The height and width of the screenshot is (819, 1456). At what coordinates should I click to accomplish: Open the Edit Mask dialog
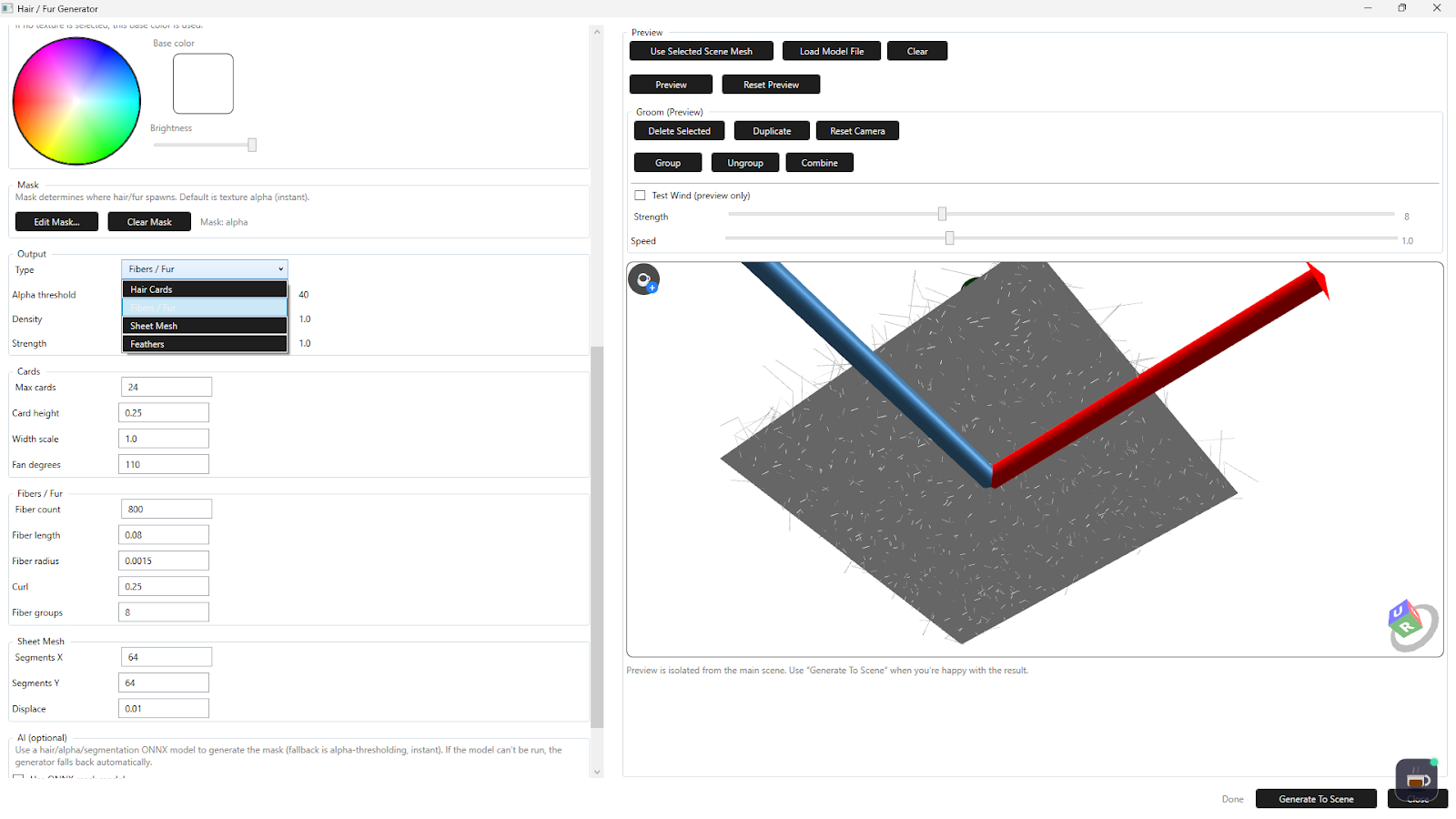point(56,221)
